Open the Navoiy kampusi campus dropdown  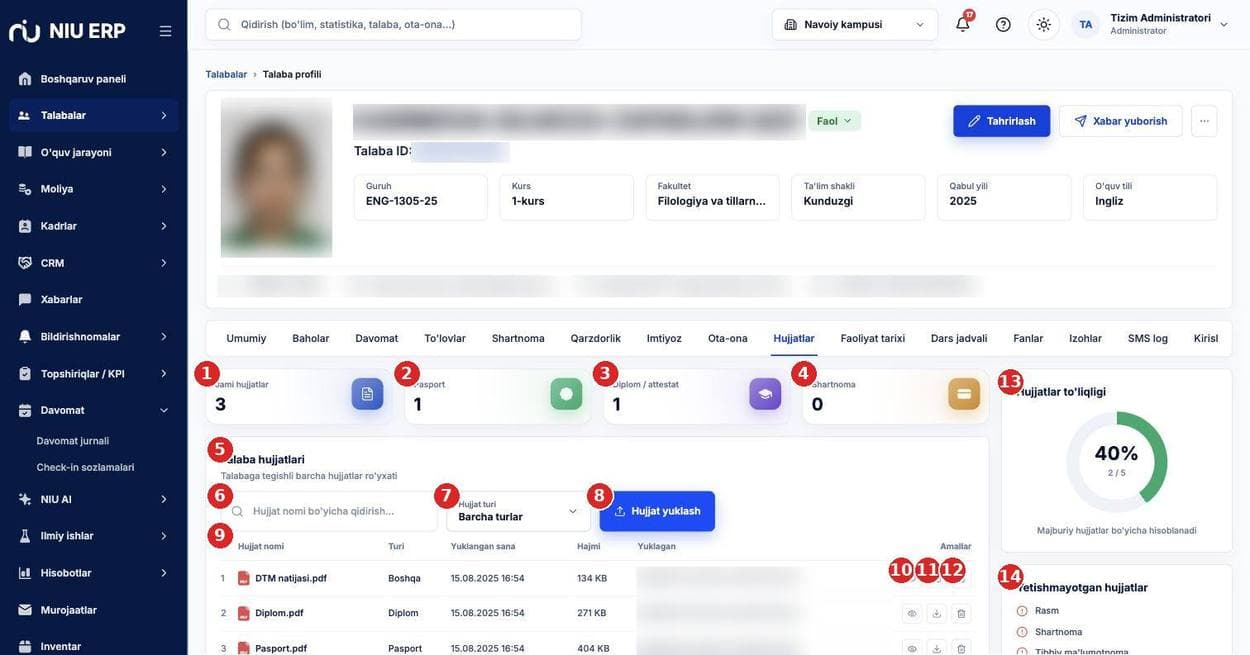click(x=855, y=24)
